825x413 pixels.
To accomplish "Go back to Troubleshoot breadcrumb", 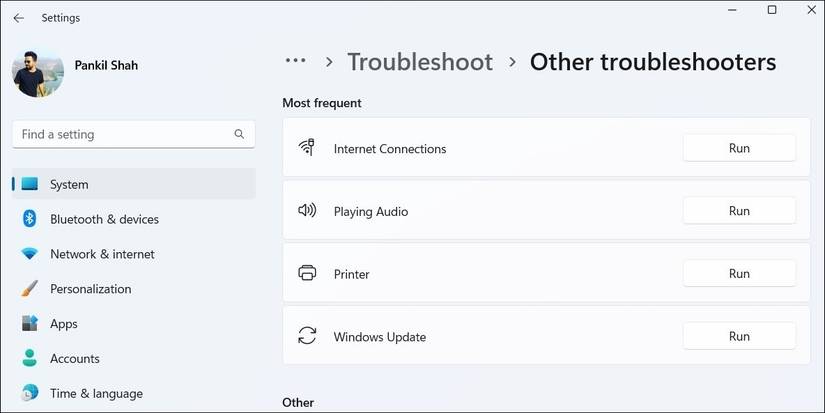I will (x=420, y=62).
